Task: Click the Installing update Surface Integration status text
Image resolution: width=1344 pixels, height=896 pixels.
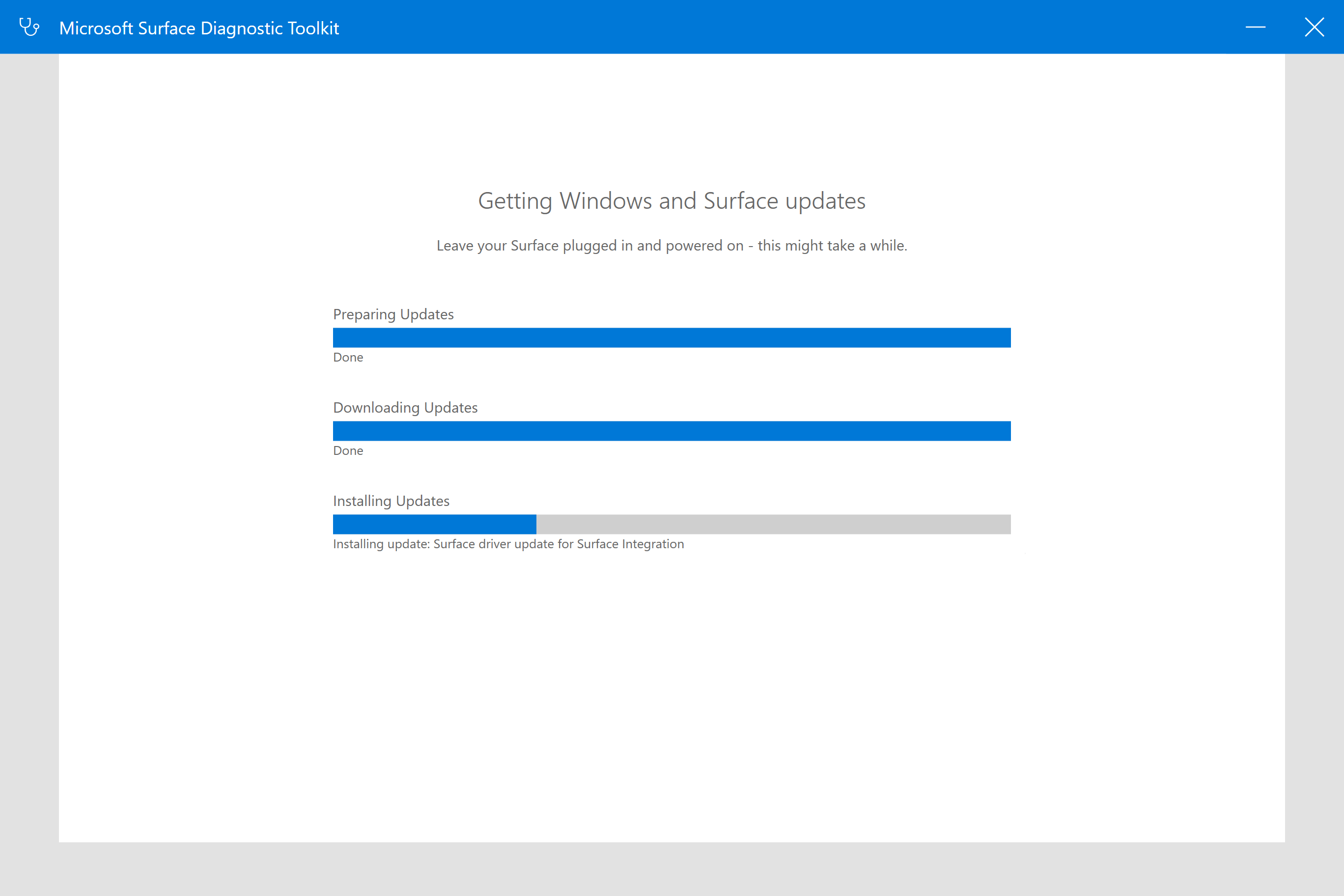Action: click(x=508, y=544)
